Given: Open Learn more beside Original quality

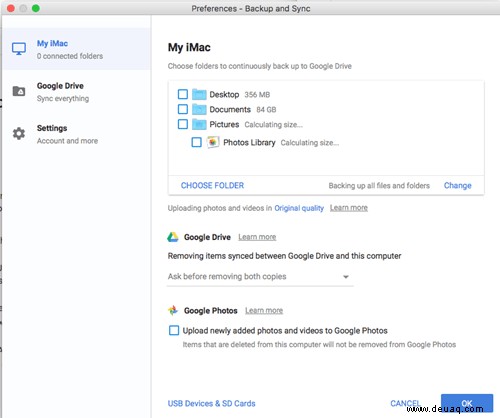Looking at the screenshot, I should click(349, 208).
